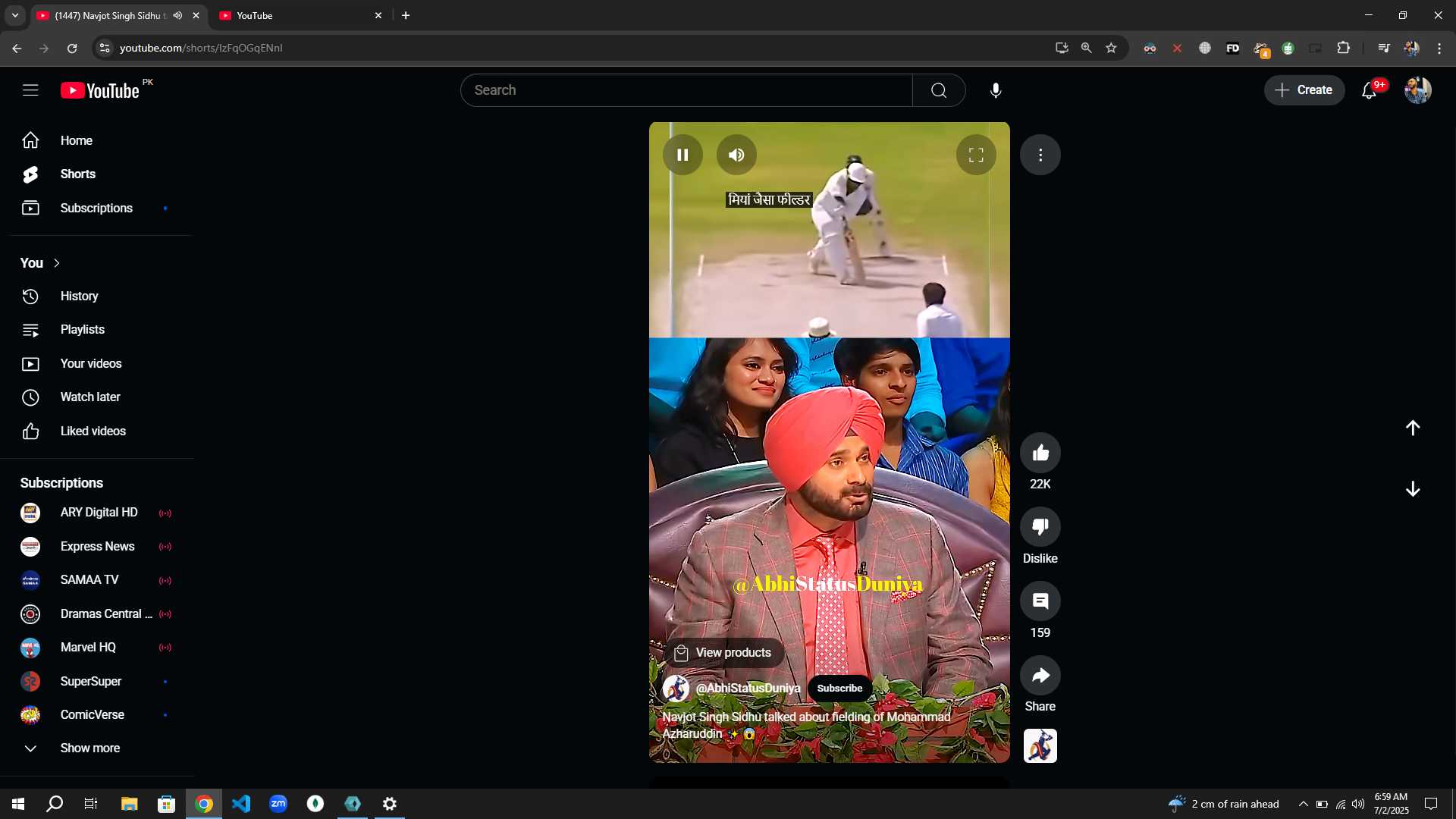Bookmark this page with the star
Screen dimensions: 1456x819
click(x=1111, y=48)
